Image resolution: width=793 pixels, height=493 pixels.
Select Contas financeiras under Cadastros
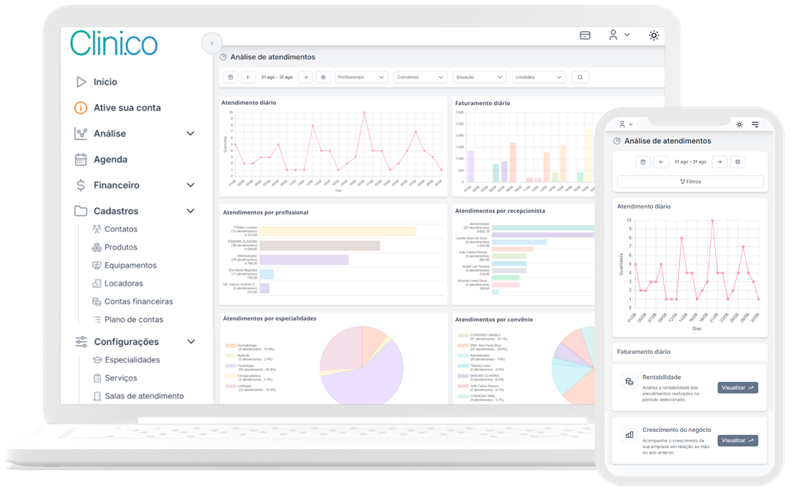click(x=138, y=301)
